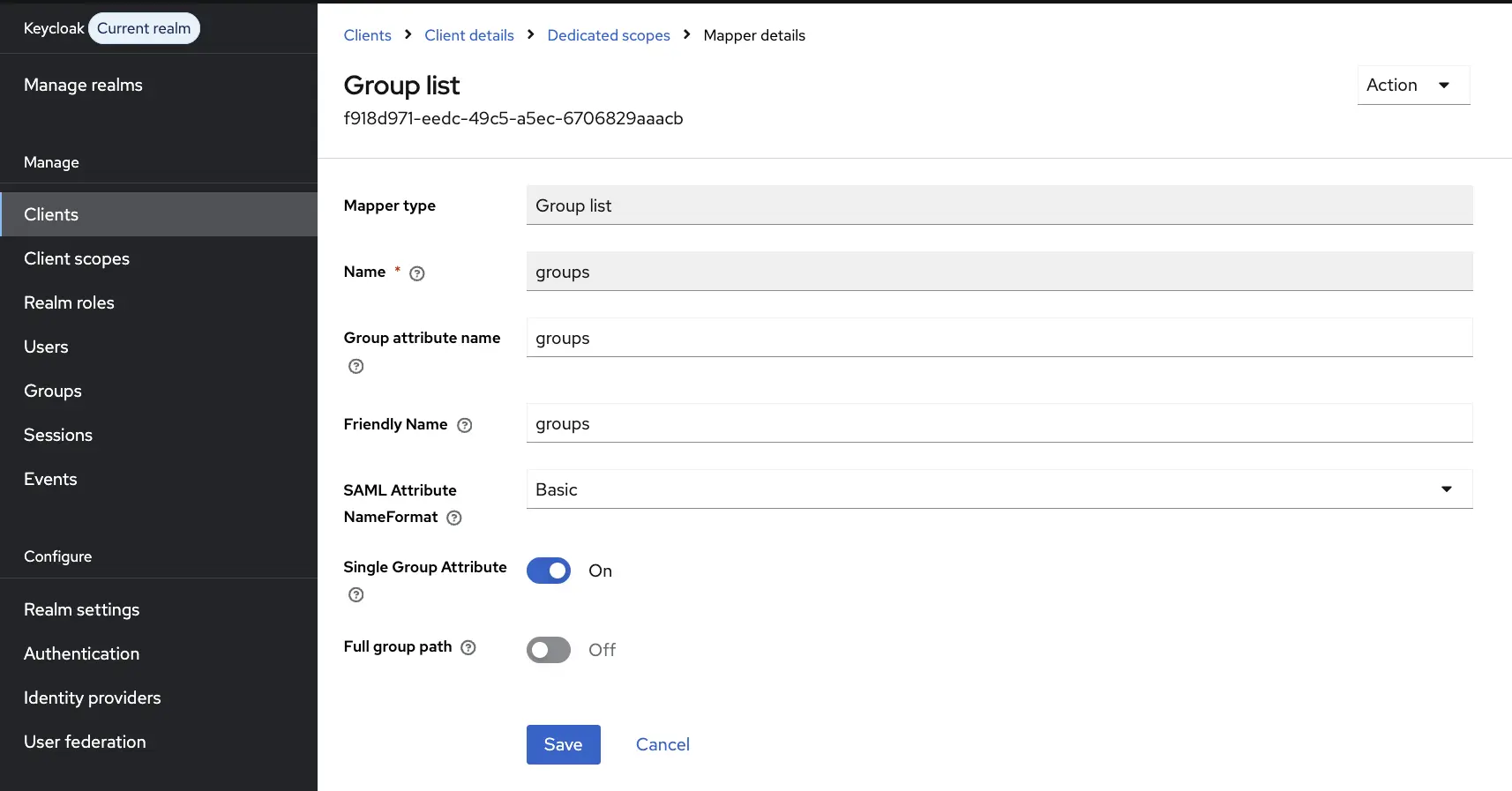Screen dimensions: 1512x791
Task: Click the Group attribute name field
Action: coord(999,338)
